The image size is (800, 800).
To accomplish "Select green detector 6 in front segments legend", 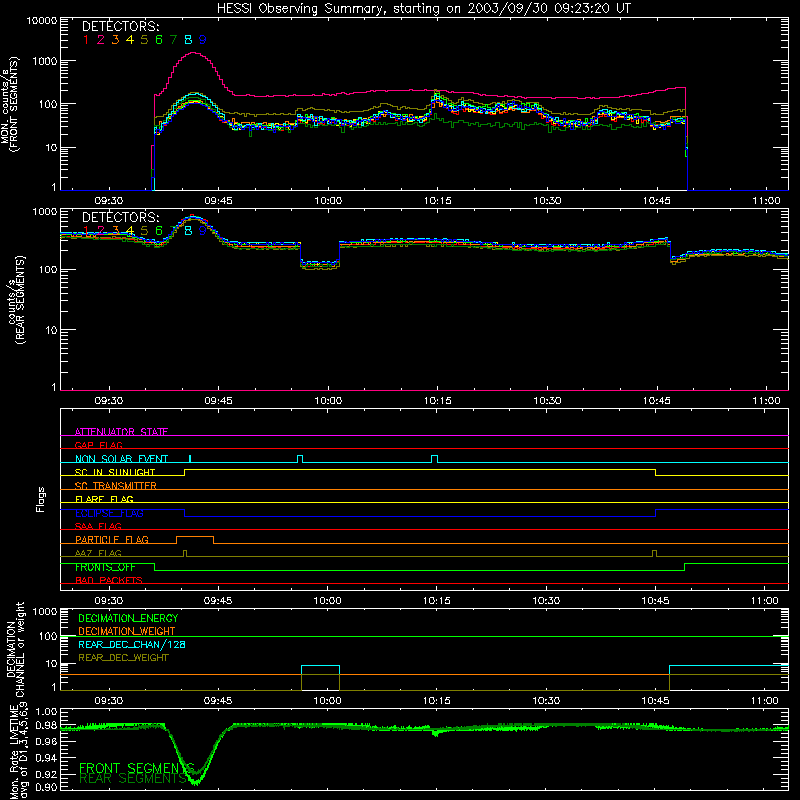I will click(x=159, y=40).
